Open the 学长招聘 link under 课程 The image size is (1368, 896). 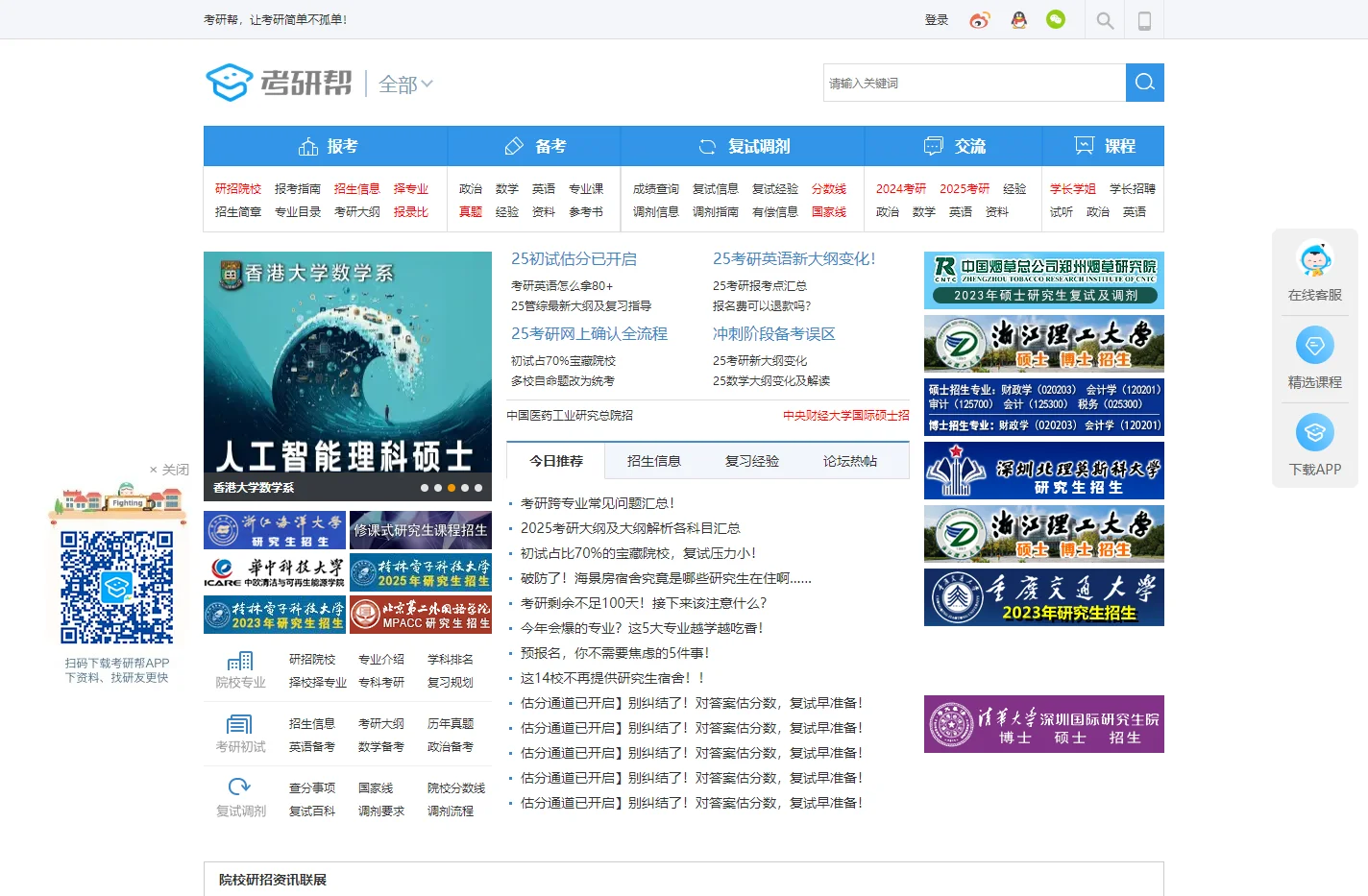(1133, 189)
